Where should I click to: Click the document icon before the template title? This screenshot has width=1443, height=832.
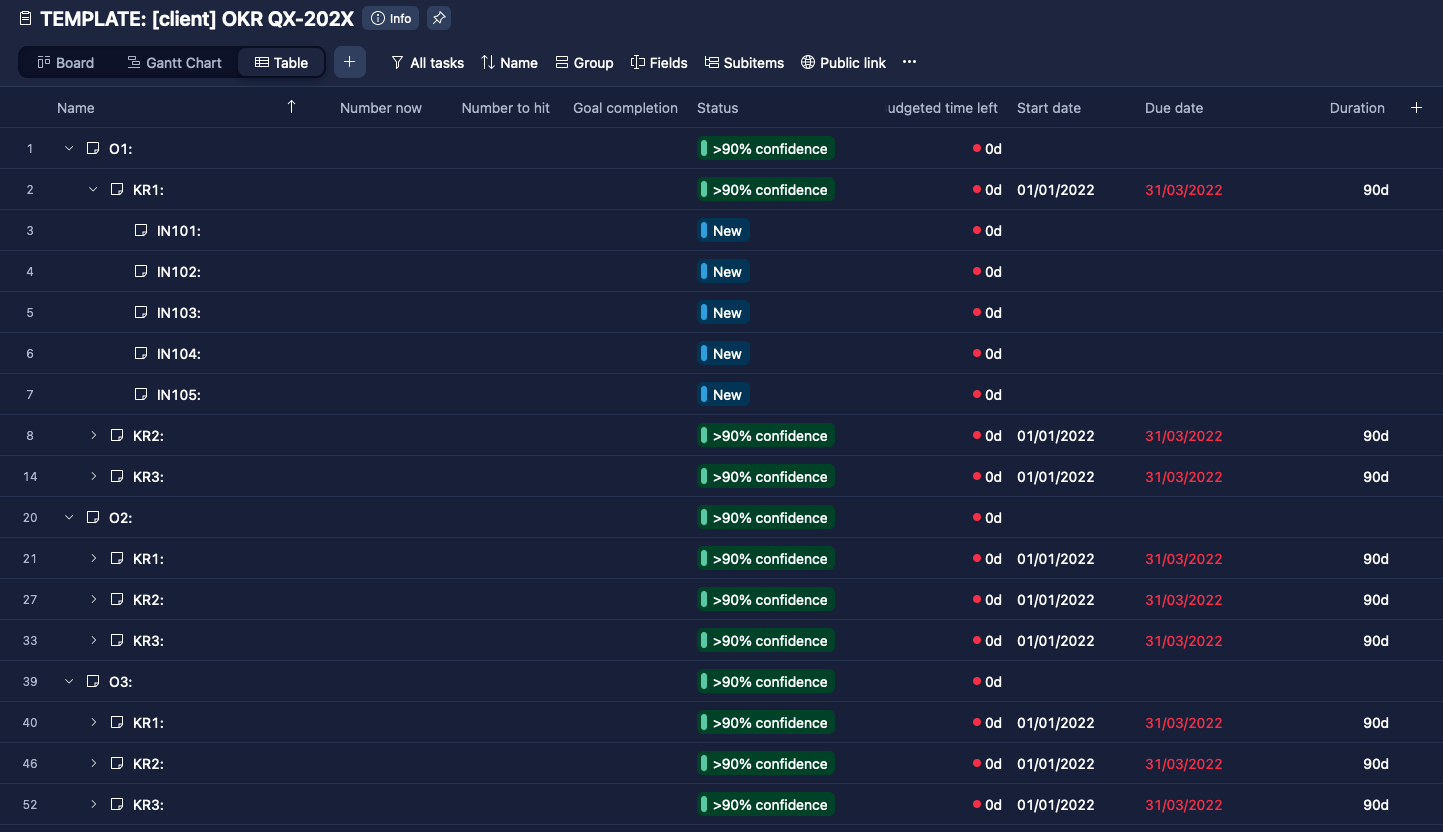click(x=25, y=19)
